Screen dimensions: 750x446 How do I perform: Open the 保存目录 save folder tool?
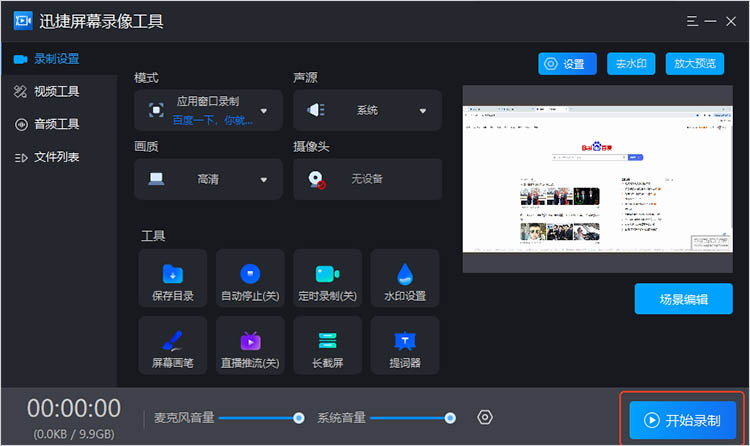(173, 278)
